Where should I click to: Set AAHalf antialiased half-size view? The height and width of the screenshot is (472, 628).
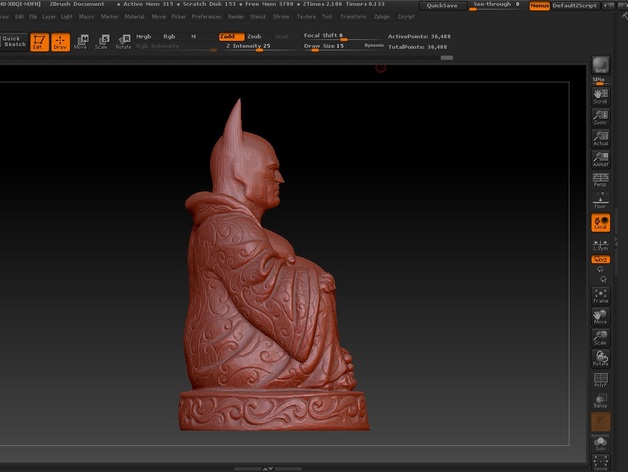coord(600,159)
